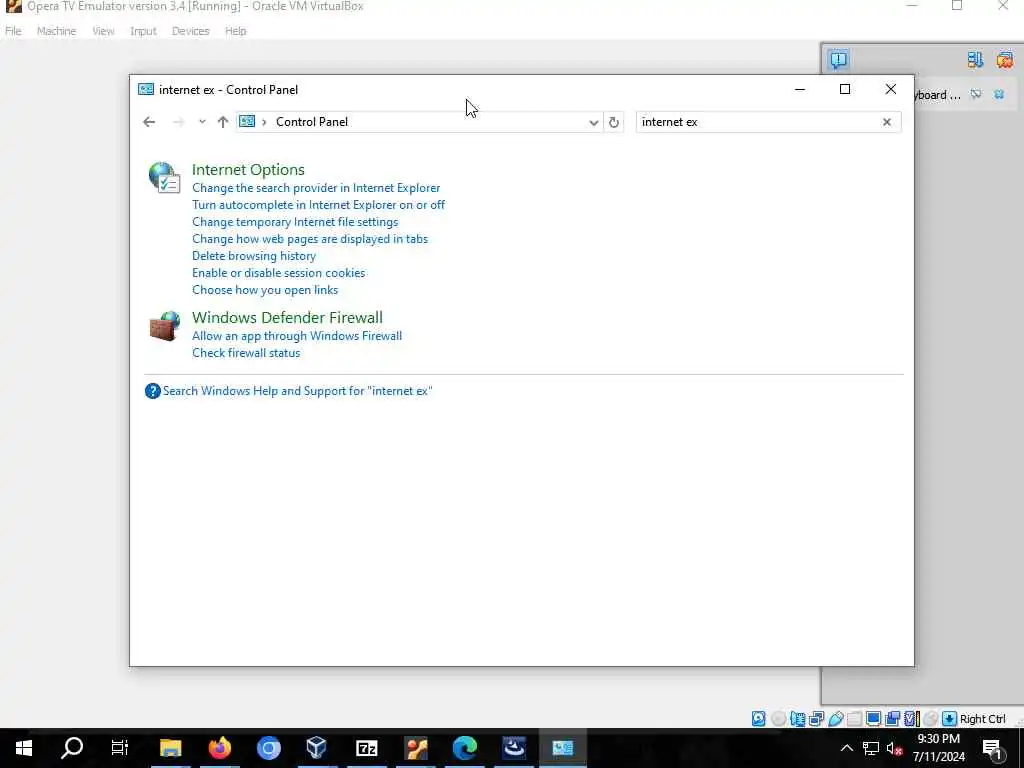
Task: Click Delete browsing history link
Action: pyautogui.click(x=254, y=256)
